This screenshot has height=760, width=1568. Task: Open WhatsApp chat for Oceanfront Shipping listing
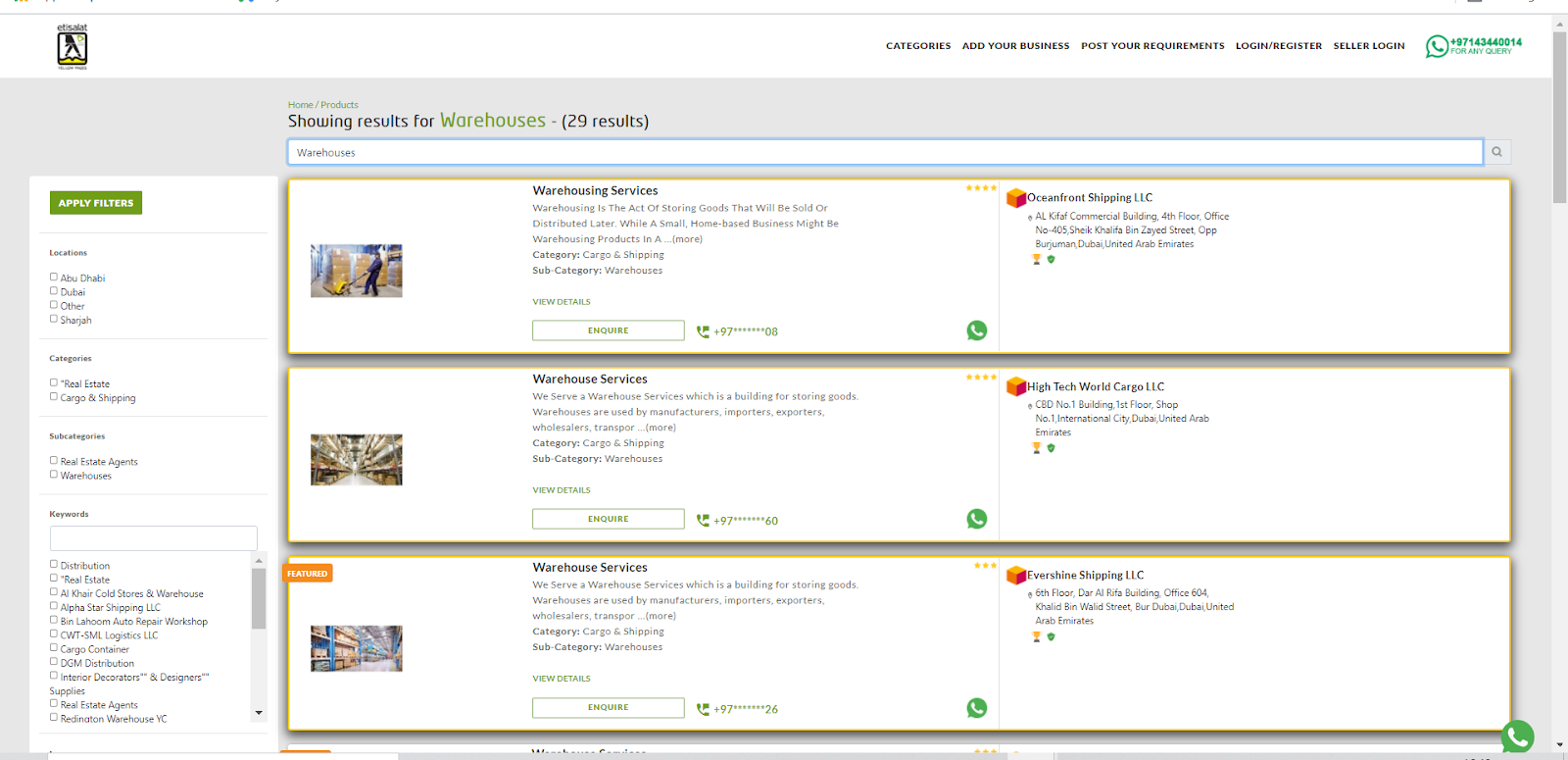tap(977, 330)
